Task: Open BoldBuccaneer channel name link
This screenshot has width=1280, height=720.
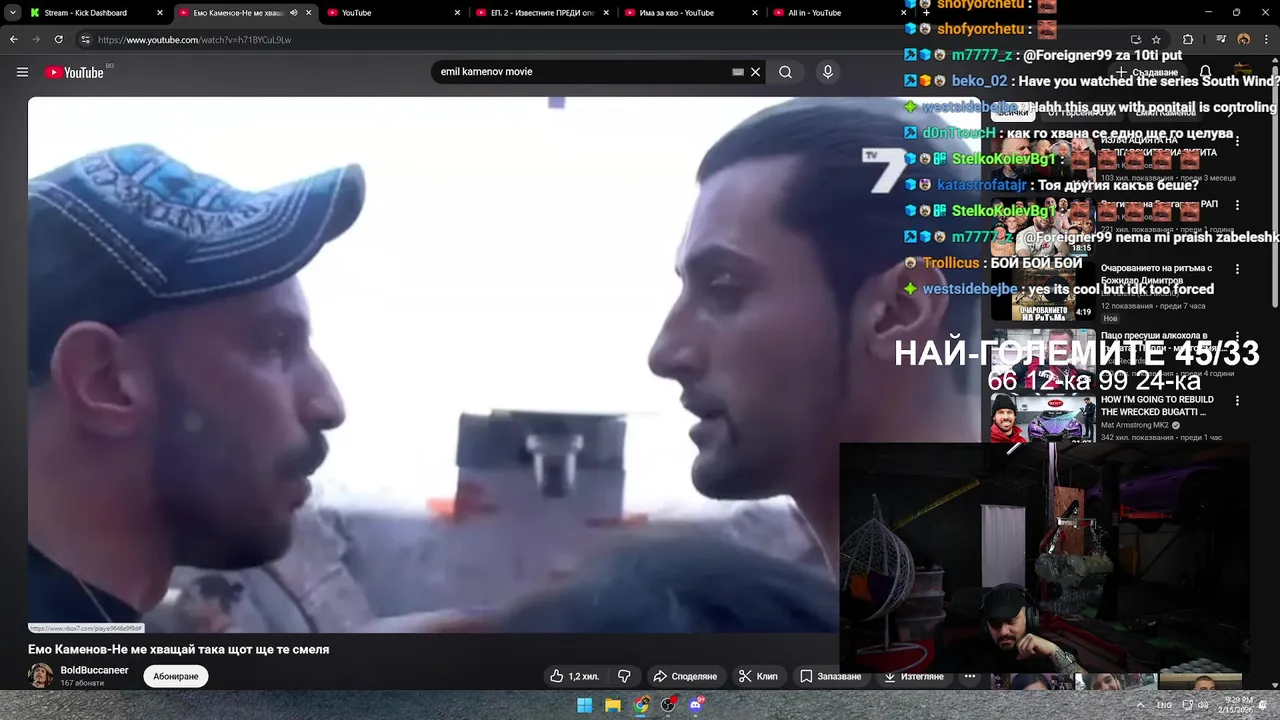Action: [95, 670]
